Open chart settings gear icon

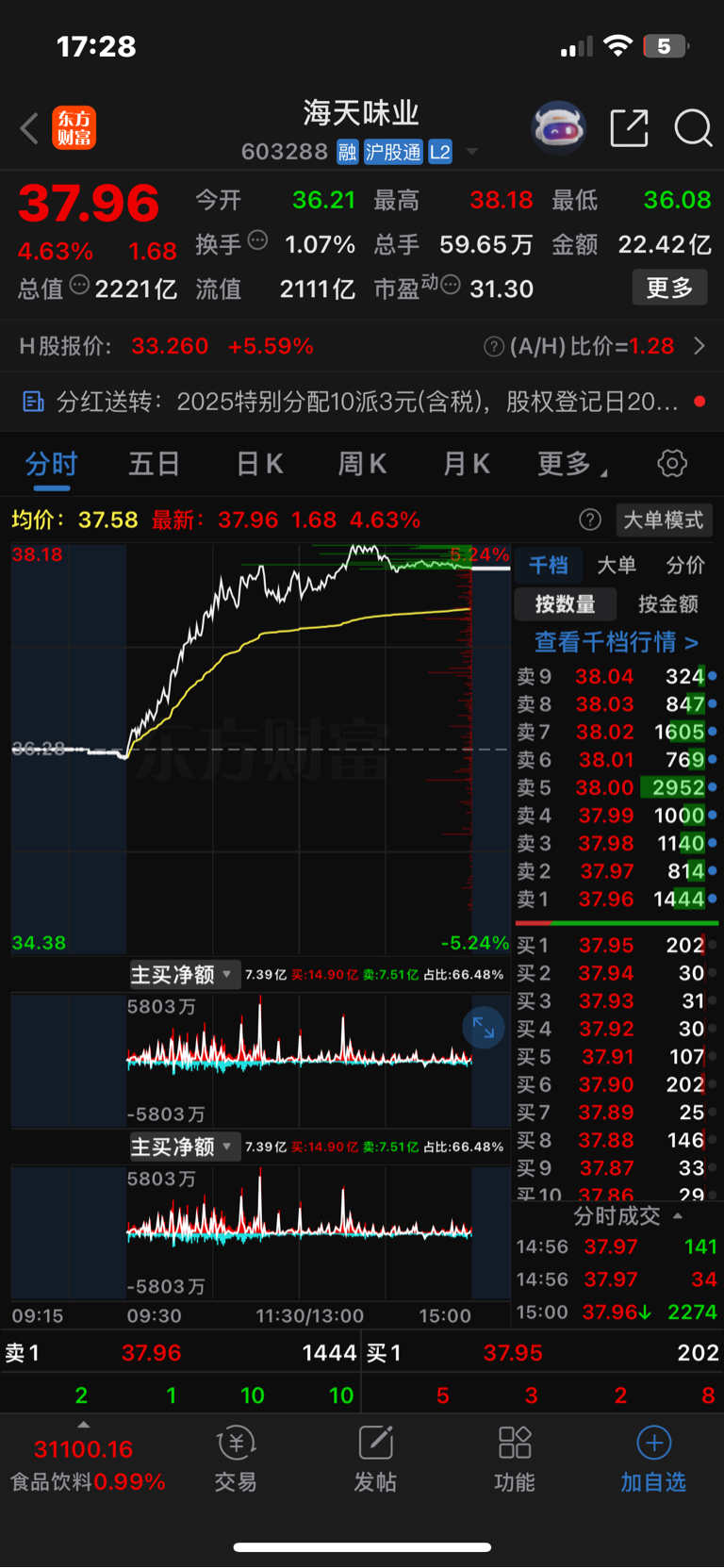tap(671, 463)
